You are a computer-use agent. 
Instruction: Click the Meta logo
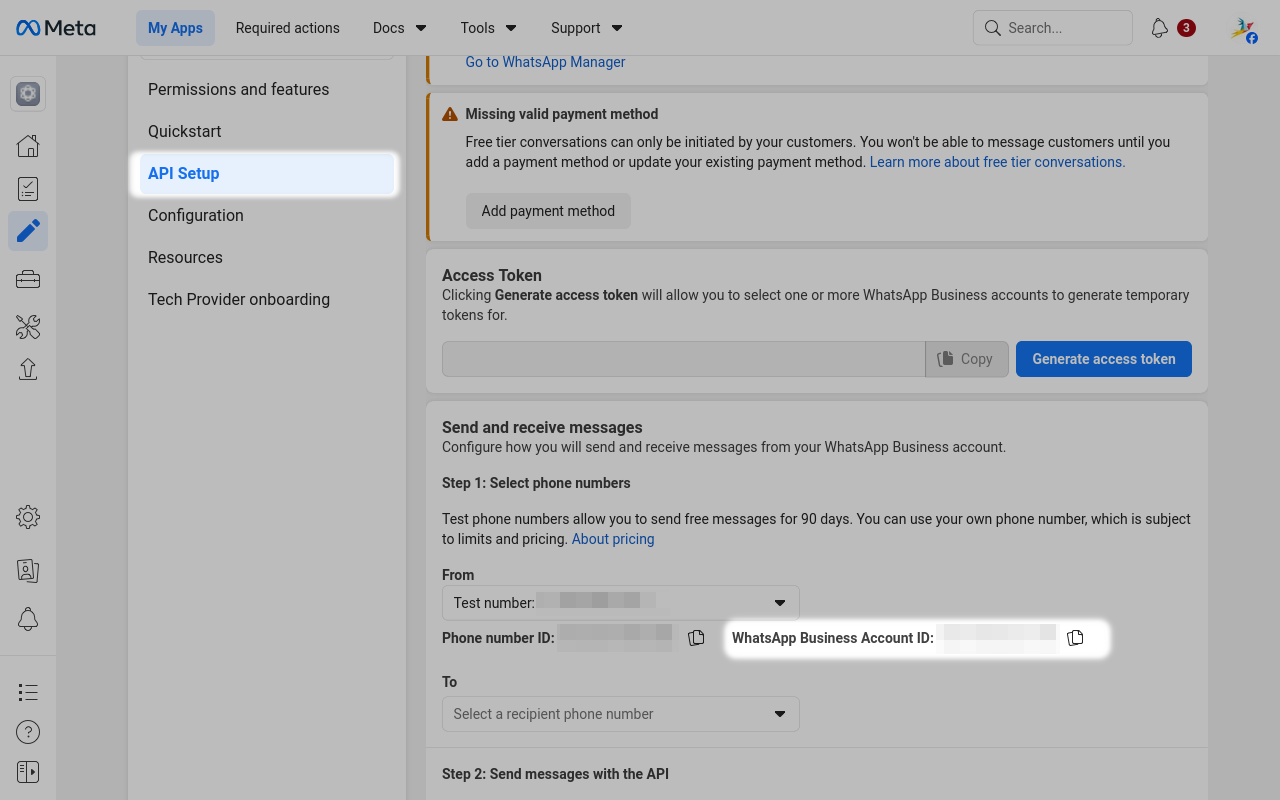[56, 28]
